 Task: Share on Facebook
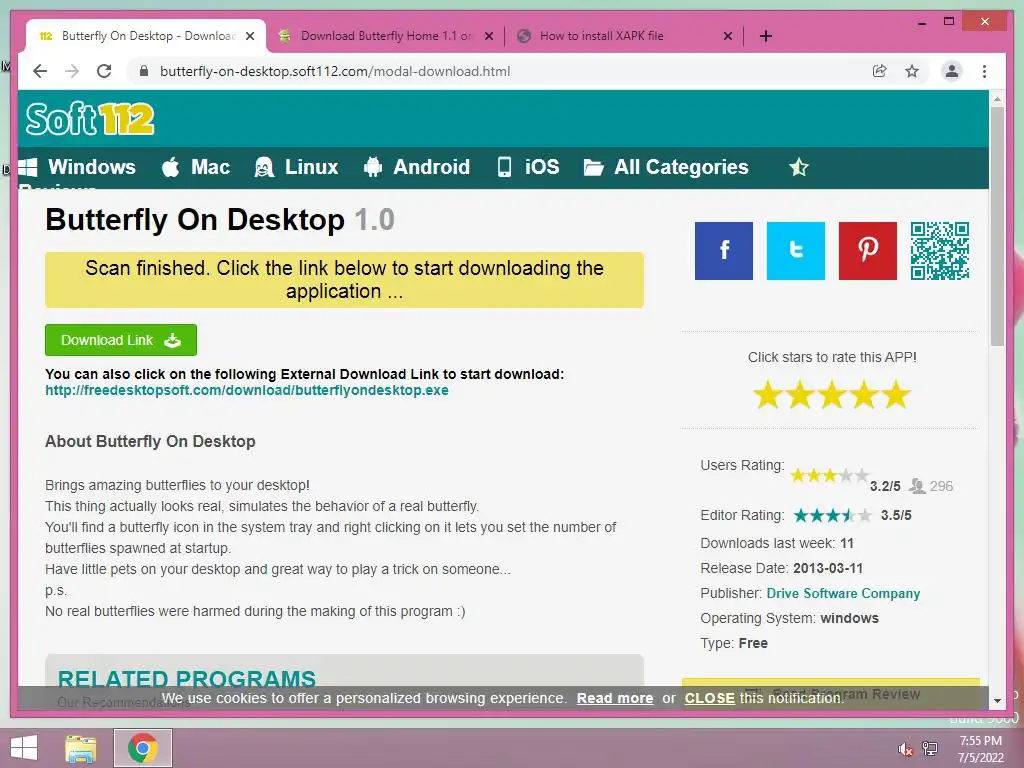[x=724, y=251]
